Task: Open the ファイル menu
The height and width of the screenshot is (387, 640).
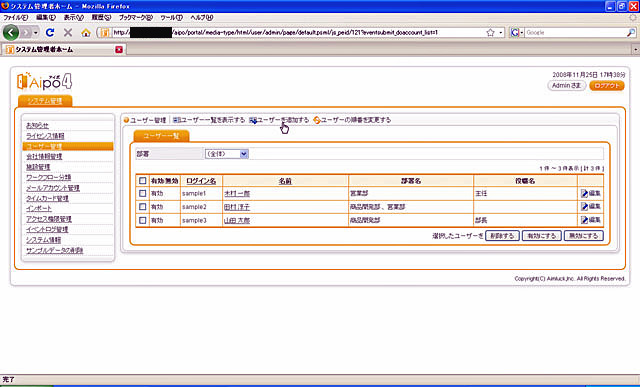Action: click(x=16, y=18)
